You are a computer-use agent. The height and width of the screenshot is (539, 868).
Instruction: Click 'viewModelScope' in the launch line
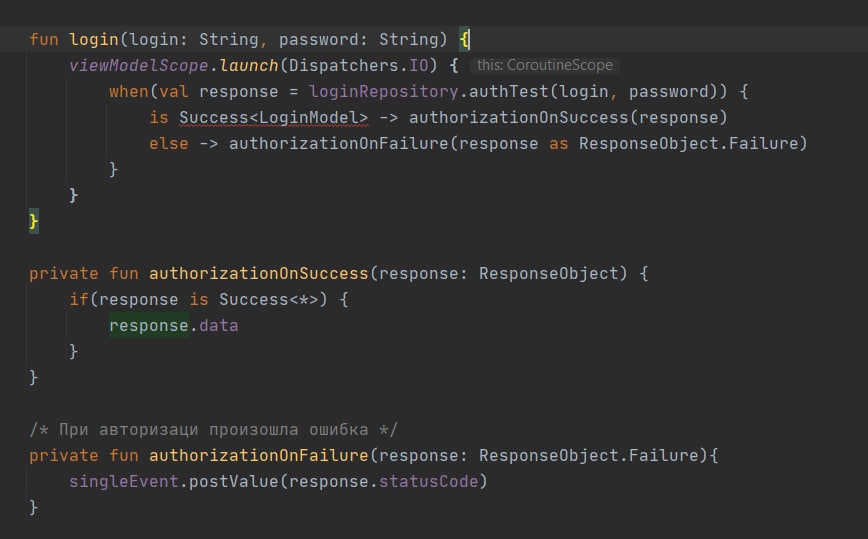click(x=138, y=65)
